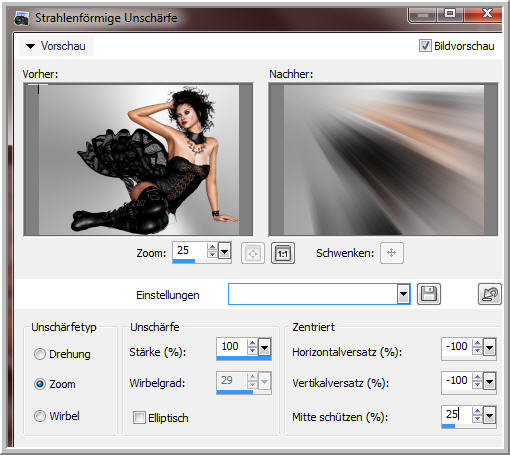Toggle the Bildvorschau checkbox

coord(425,46)
